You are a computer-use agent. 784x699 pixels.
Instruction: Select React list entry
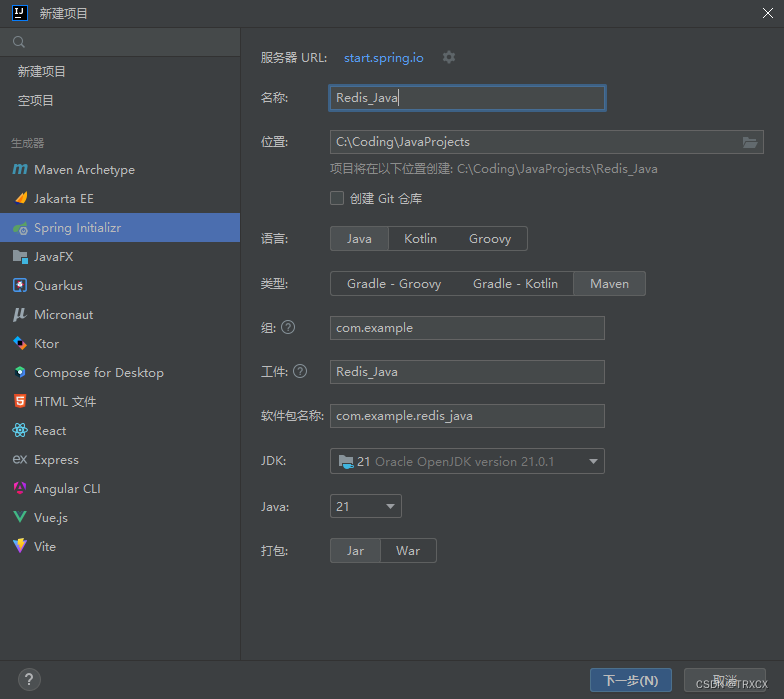pyautogui.click(x=120, y=430)
